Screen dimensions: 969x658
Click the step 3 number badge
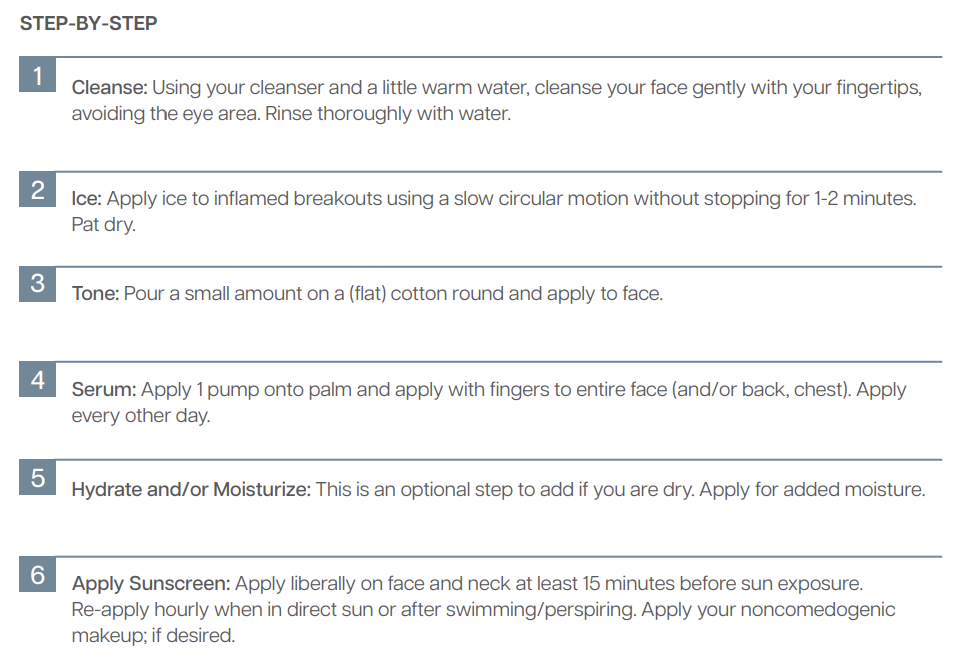(x=38, y=284)
